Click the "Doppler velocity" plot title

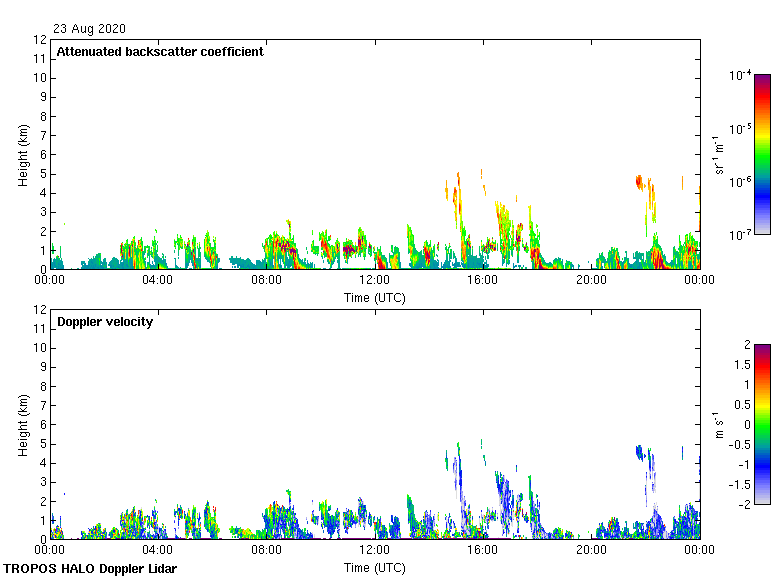pyautogui.click(x=105, y=322)
